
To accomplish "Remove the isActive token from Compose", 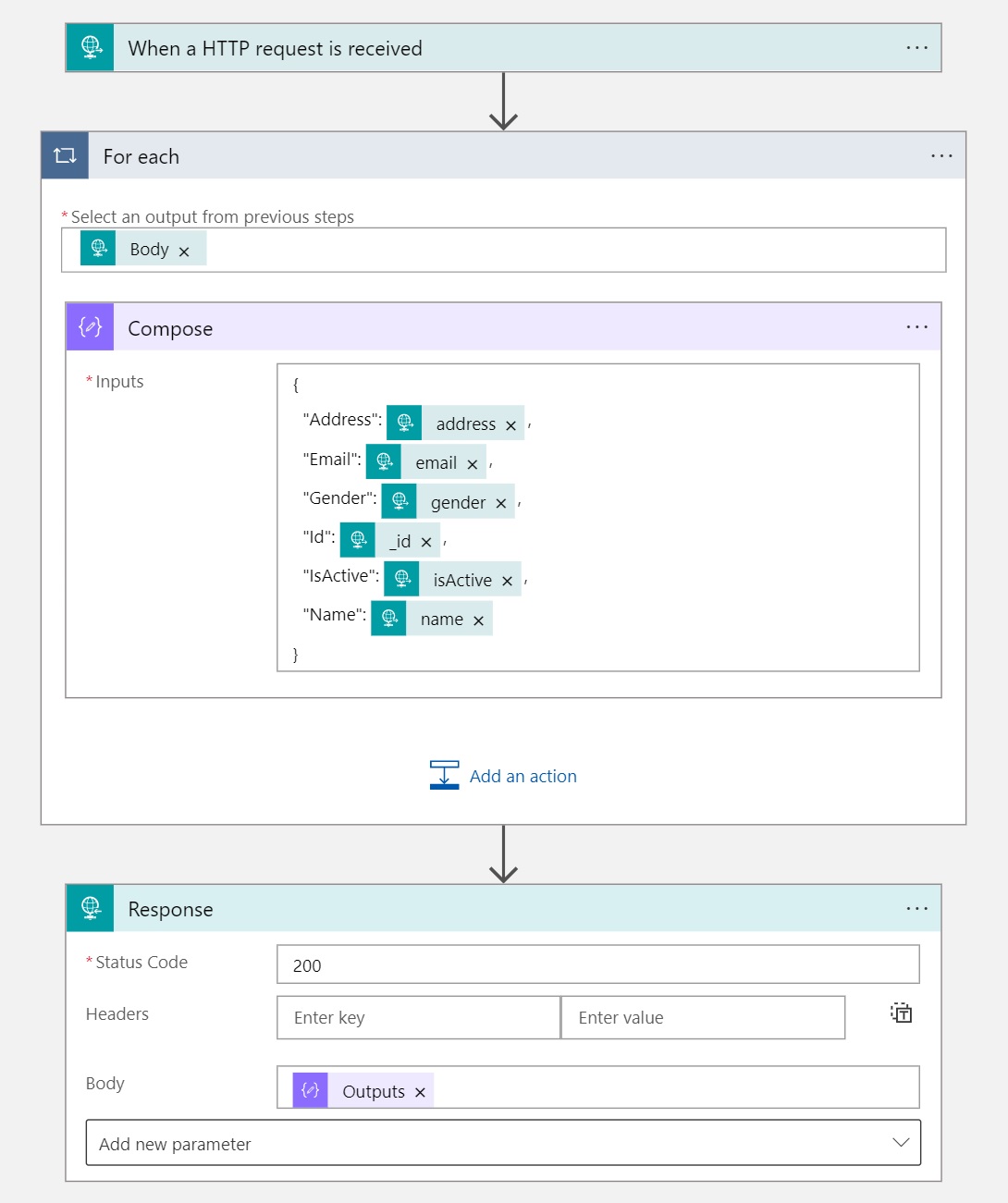I will pyautogui.click(x=507, y=582).
